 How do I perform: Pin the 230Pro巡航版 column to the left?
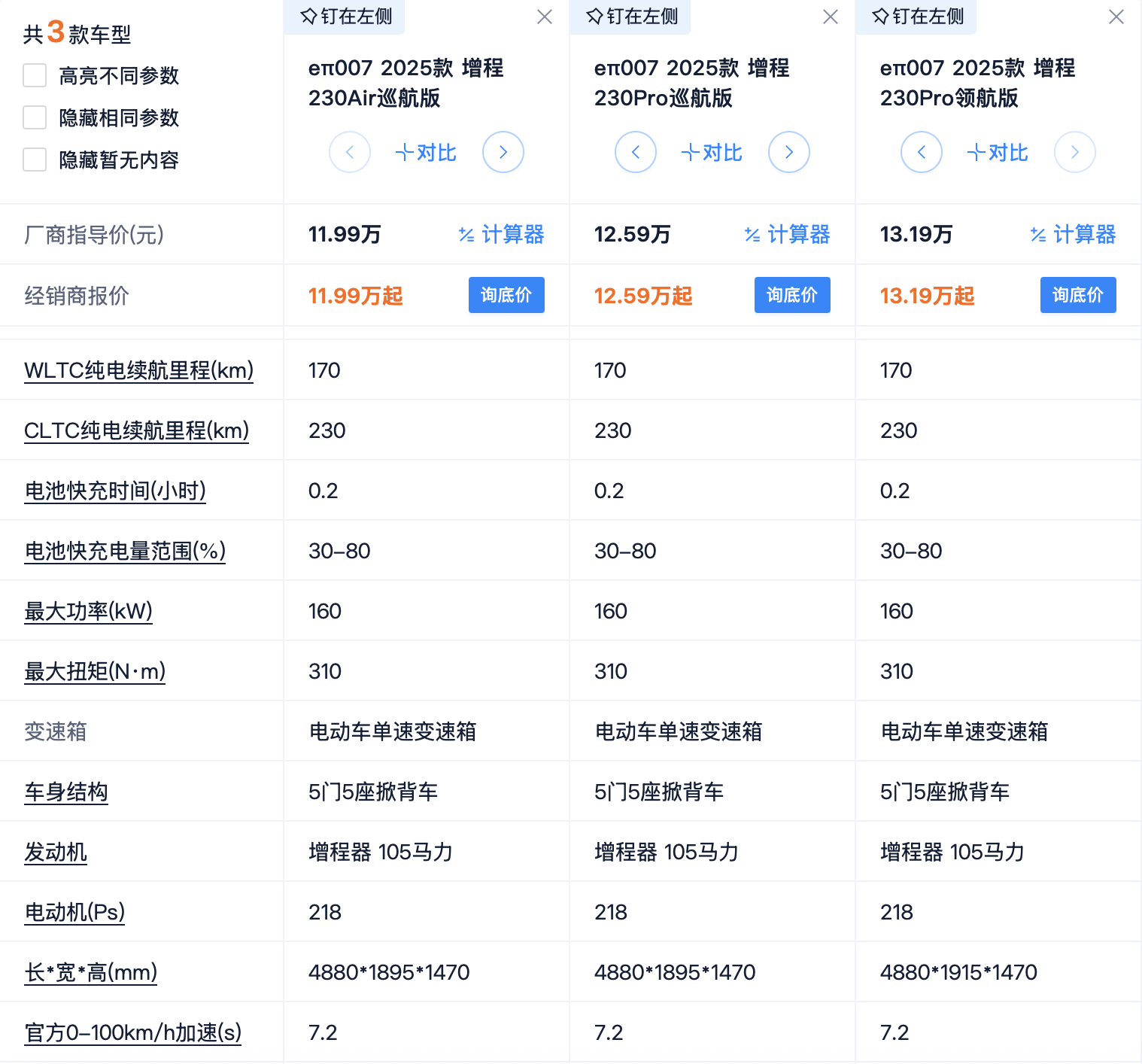tap(631, 17)
